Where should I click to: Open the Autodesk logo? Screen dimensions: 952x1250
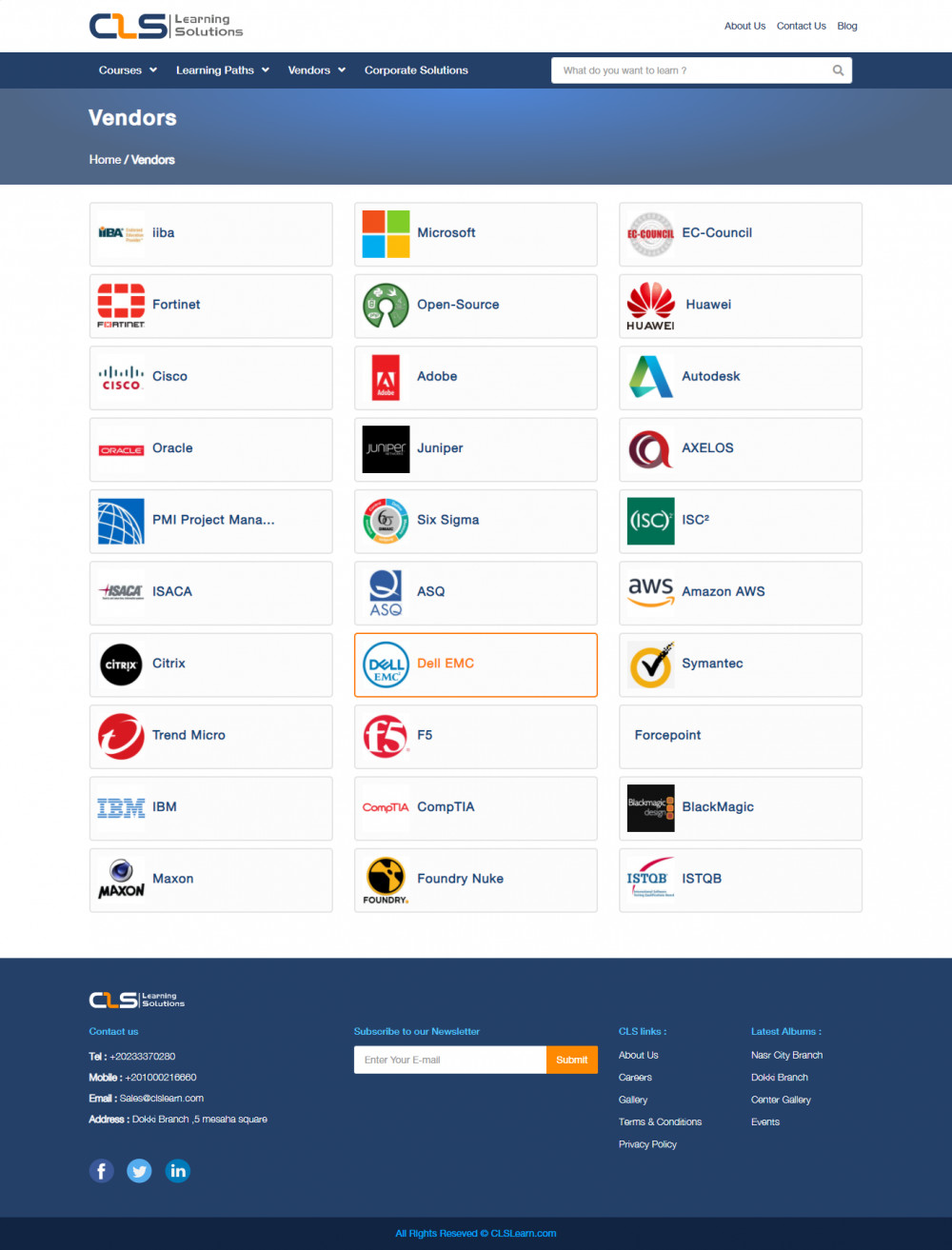coord(650,377)
